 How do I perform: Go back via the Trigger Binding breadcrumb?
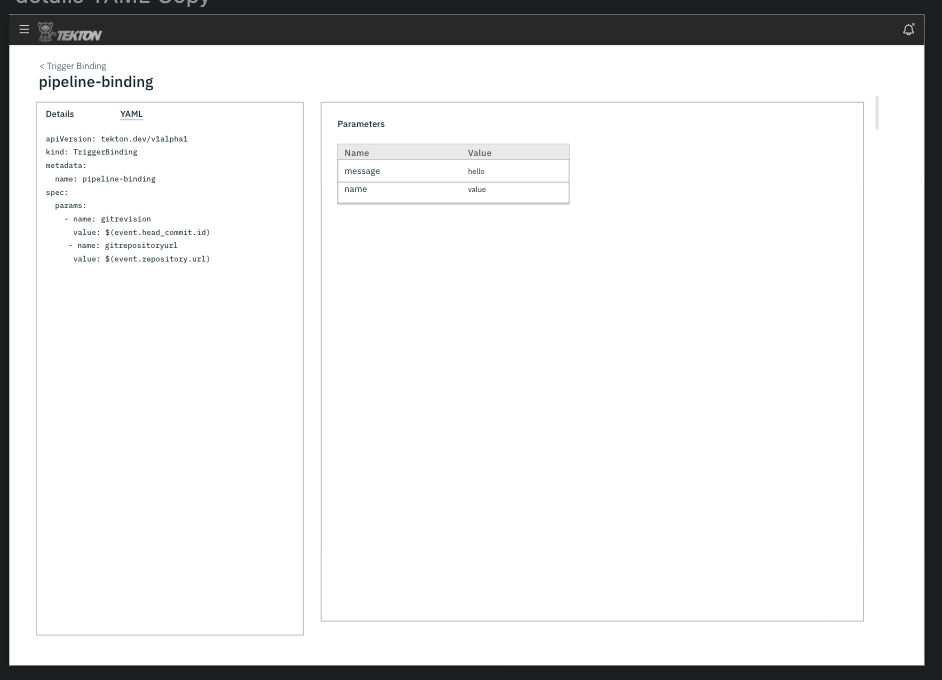(x=72, y=65)
